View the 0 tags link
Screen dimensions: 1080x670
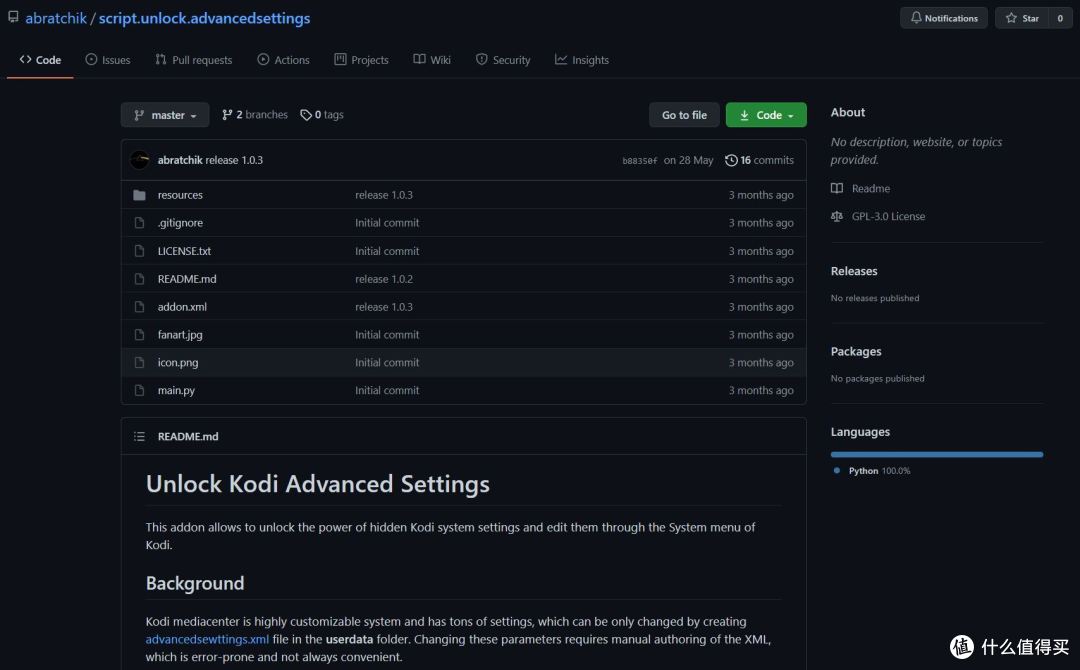click(322, 115)
